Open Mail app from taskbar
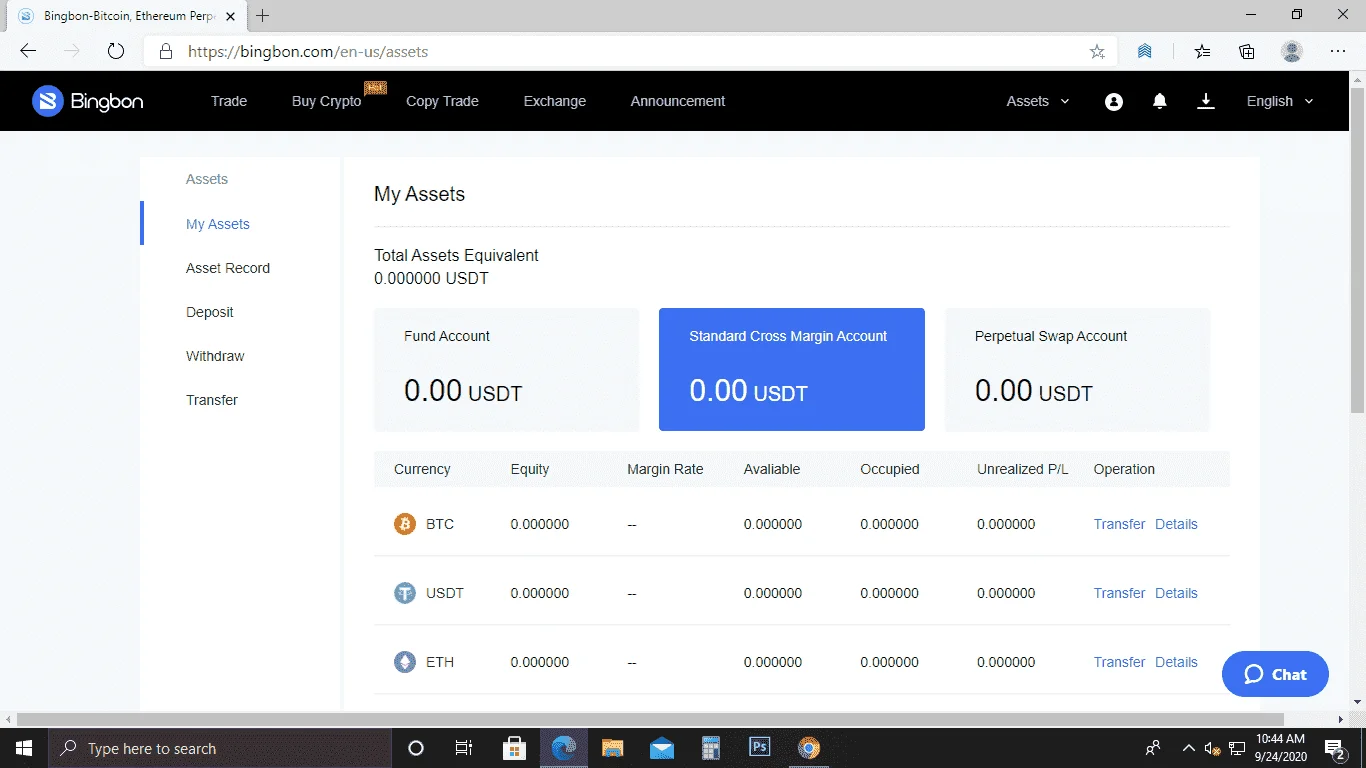Viewport: 1366px width, 768px height. pyautogui.click(x=662, y=748)
